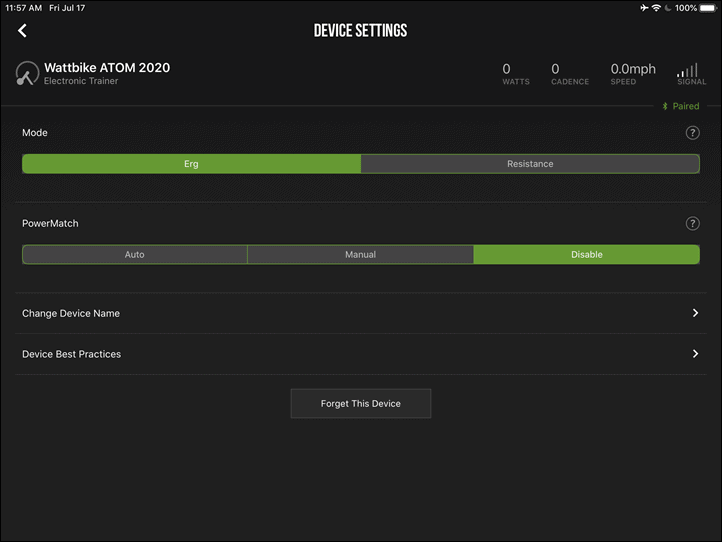Screen dimensions: 722x542
Task: Tap the Mode section label
Action: pos(35,133)
